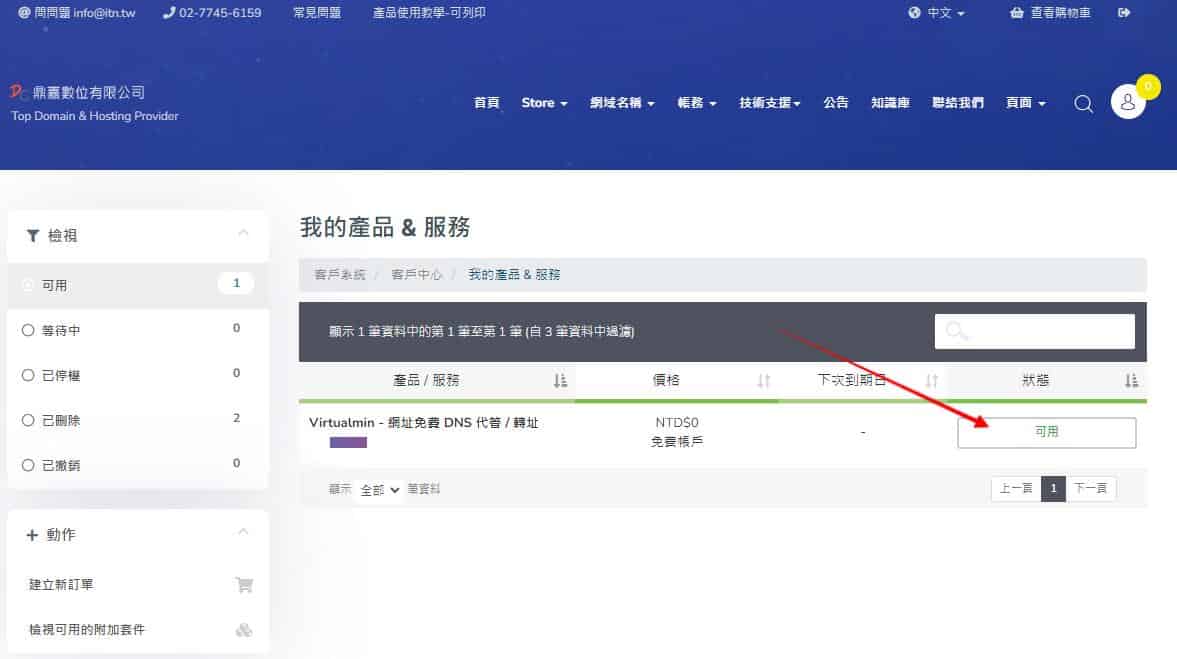Open the 全部 entries-per-page dropdown
Viewport: 1177px width, 659px height.
click(x=379, y=490)
